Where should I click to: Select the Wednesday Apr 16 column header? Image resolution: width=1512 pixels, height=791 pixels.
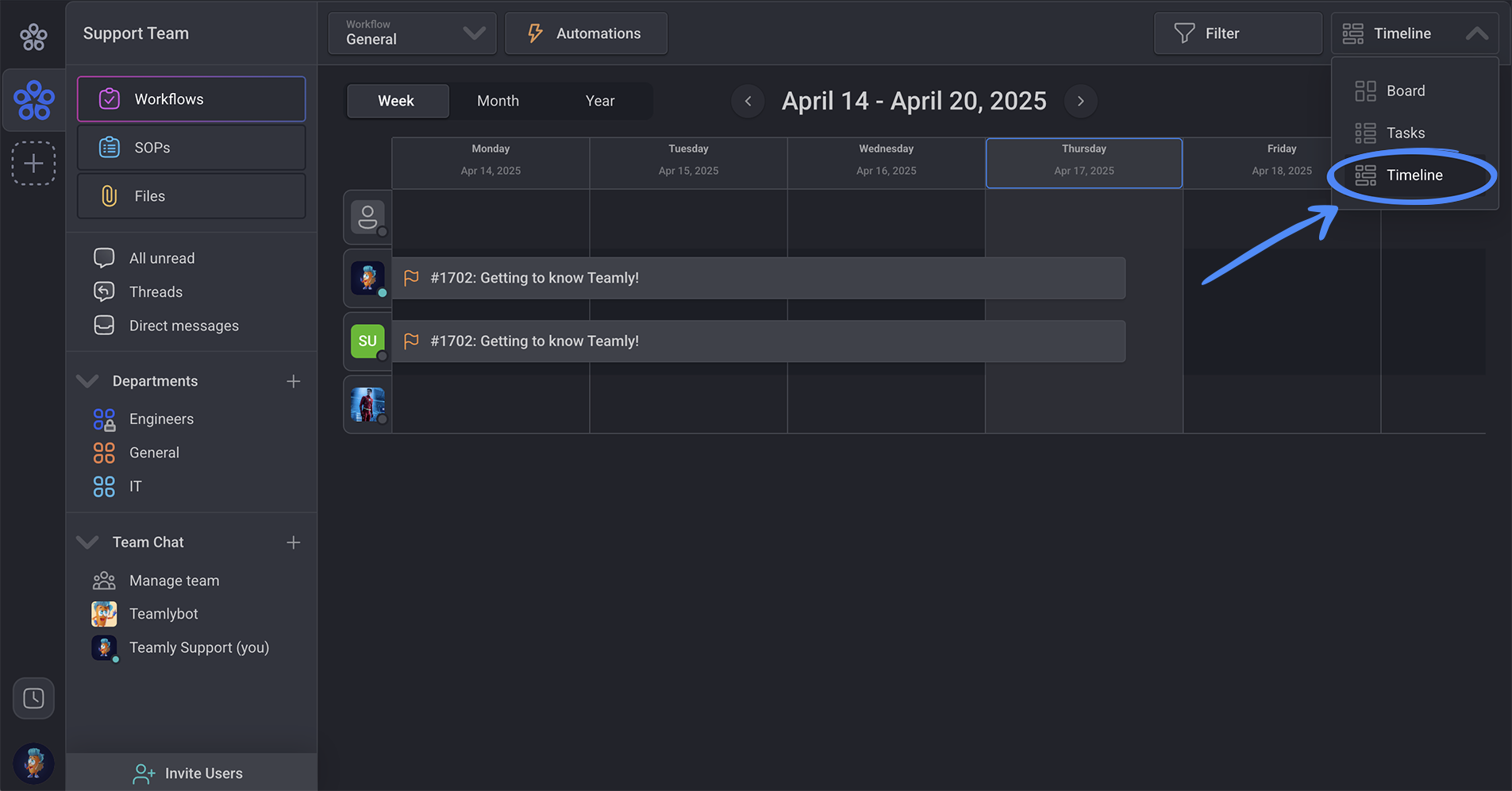tap(886, 163)
